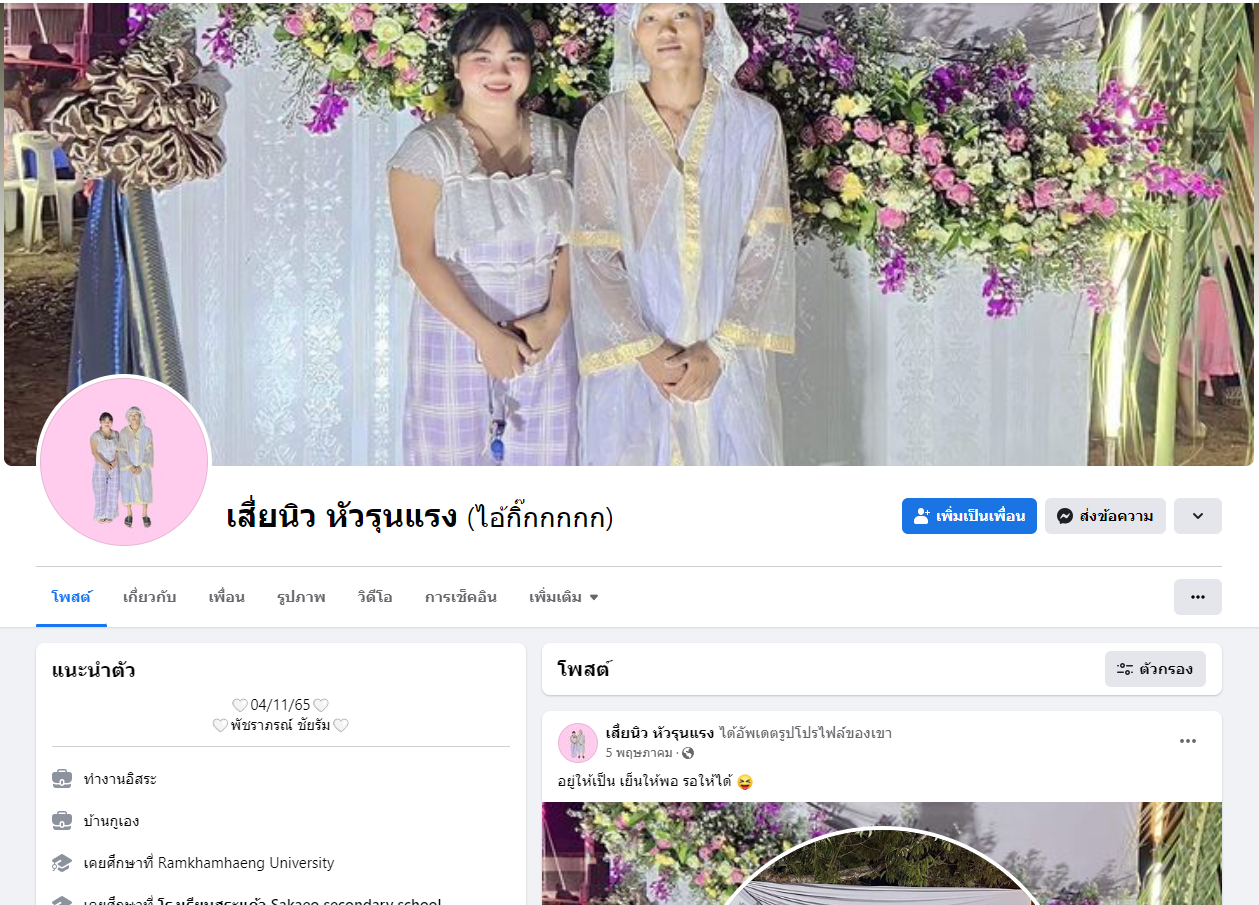Open the วิดีโอ tab
The image size is (1259, 905).
click(x=374, y=597)
